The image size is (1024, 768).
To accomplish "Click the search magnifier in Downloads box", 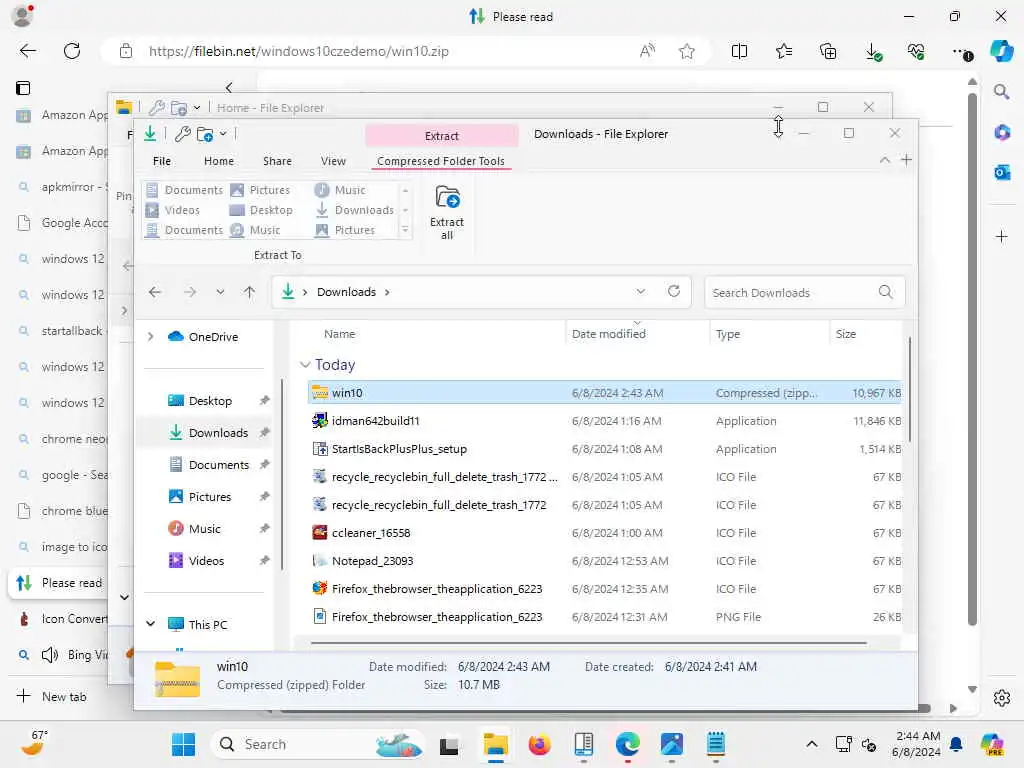I will [x=886, y=292].
